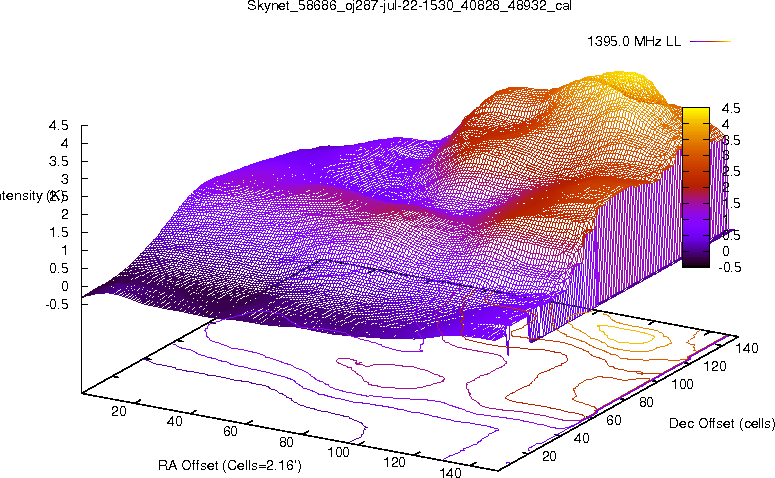Select 1.5 tick on the Intensity axis
Viewport: 775px width, 478px height.
[x=58, y=232]
